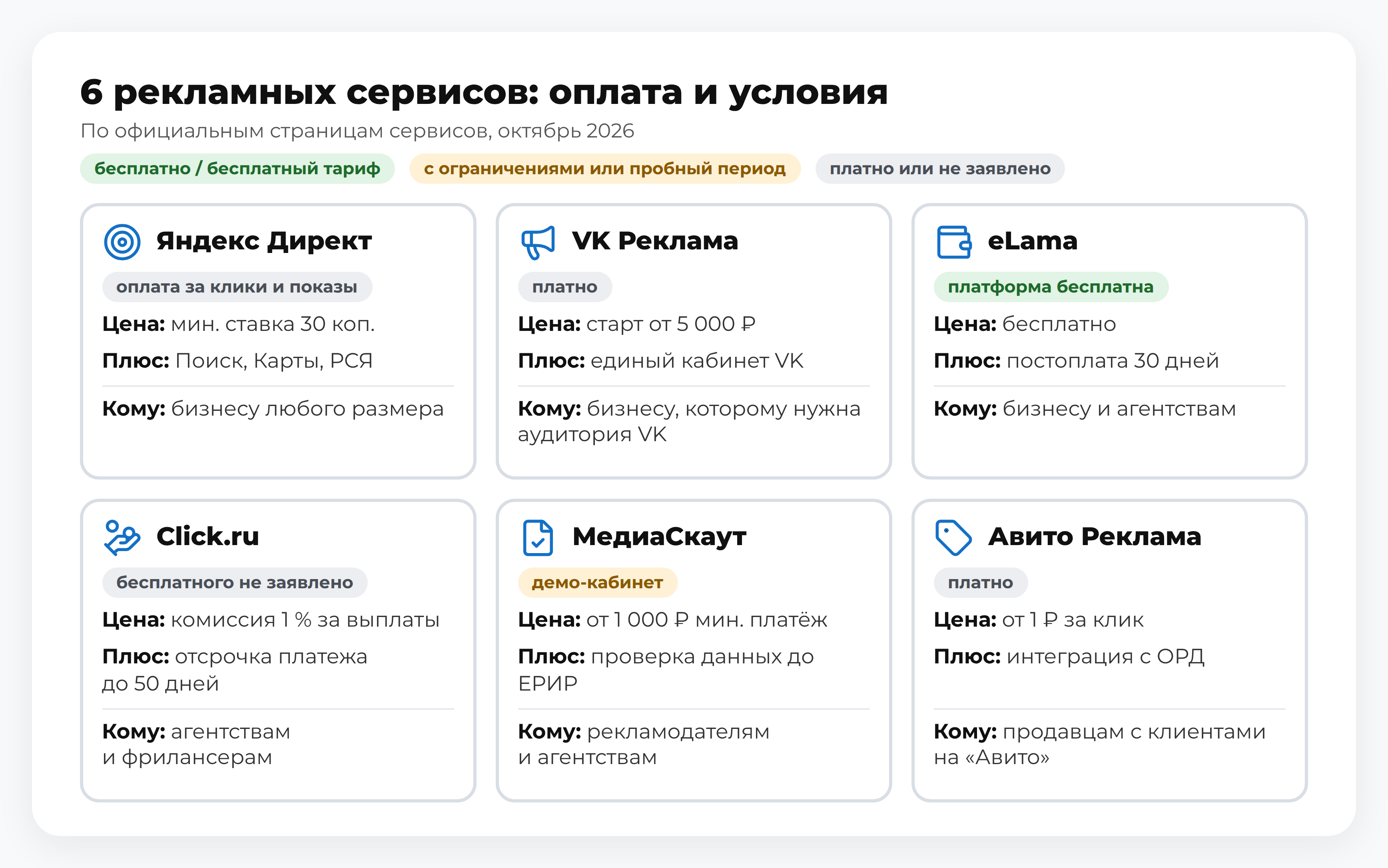Click the subtitle "По официальным страницам сервисов, октябрь 2026"
1388x868 pixels.
click(357, 131)
